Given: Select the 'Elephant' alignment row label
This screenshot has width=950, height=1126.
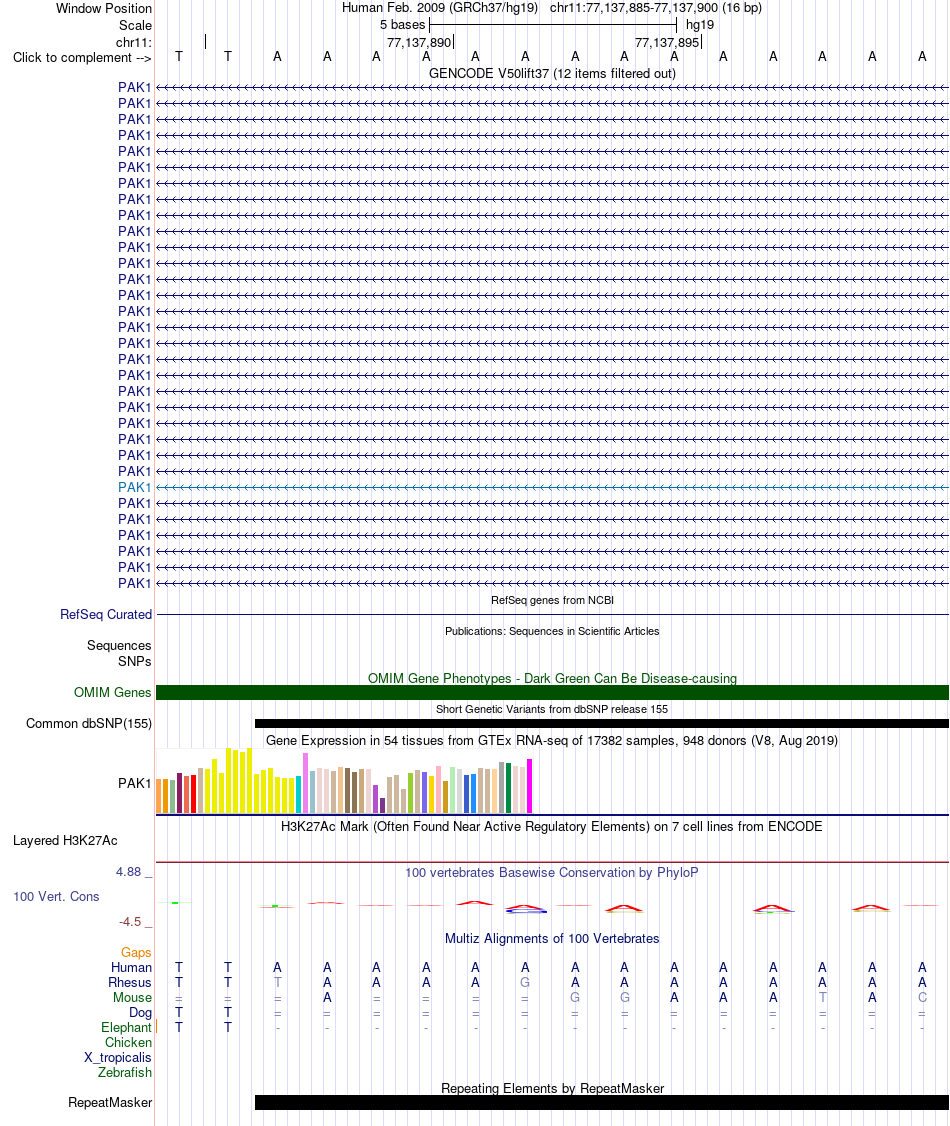Looking at the screenshot, I should point(126,1028).
